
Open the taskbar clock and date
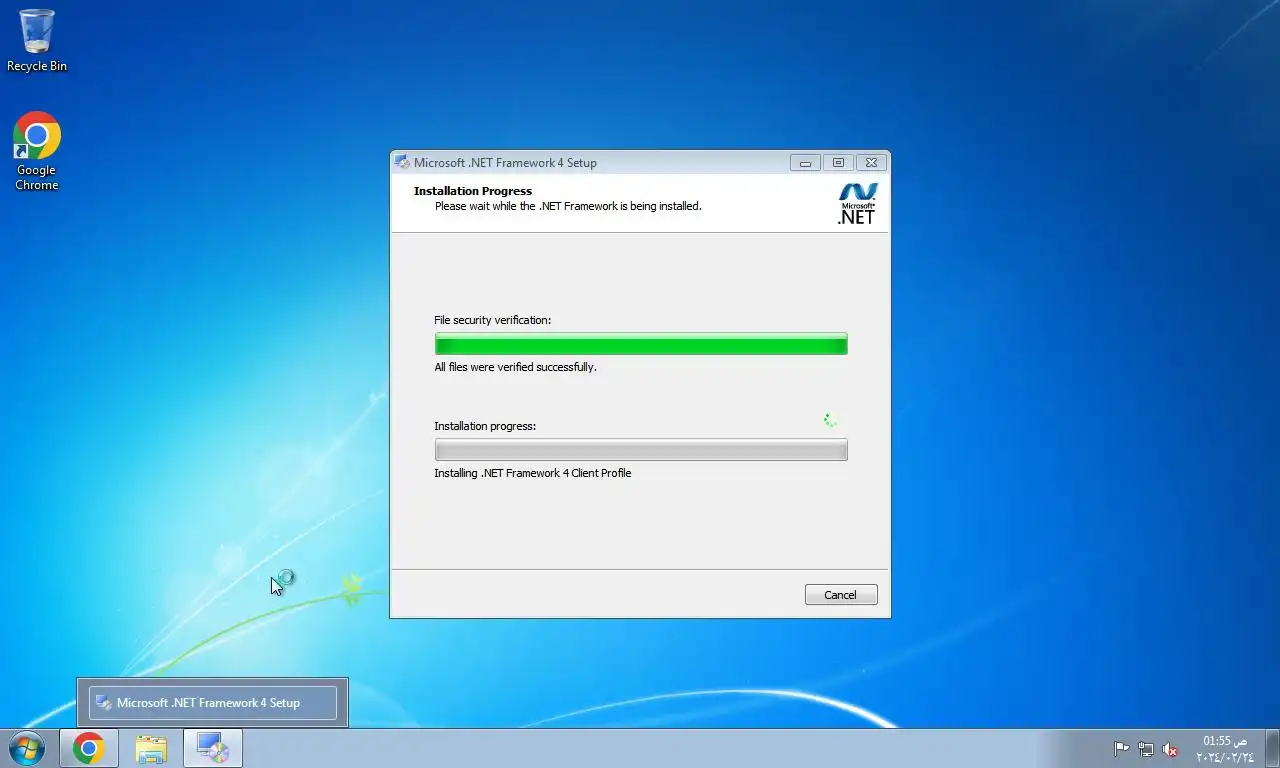[x=1225, y=749]
